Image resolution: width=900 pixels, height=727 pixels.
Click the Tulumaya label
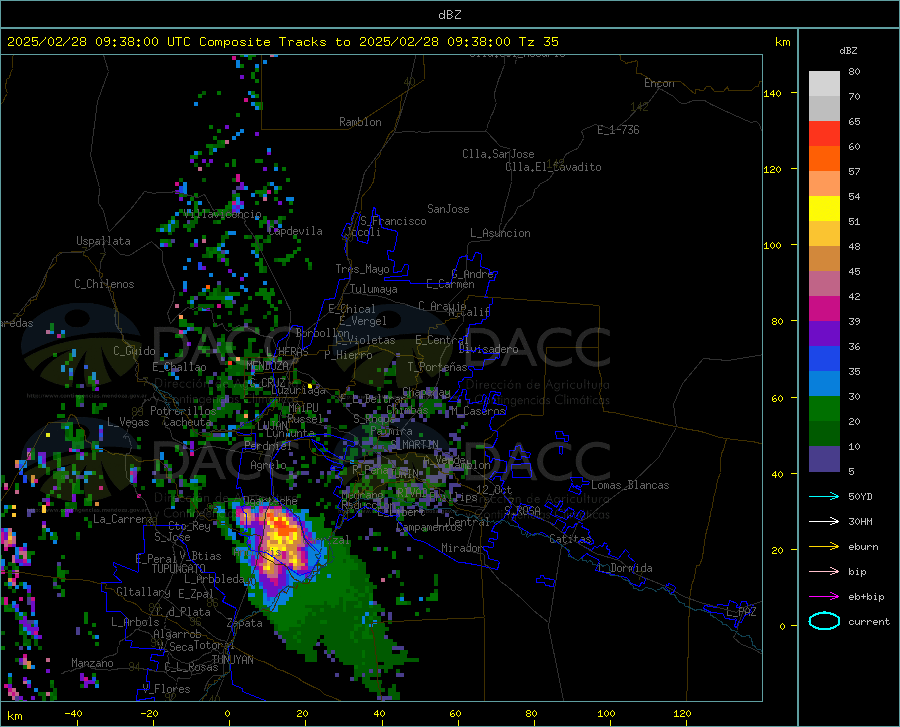tap(373, 289)
